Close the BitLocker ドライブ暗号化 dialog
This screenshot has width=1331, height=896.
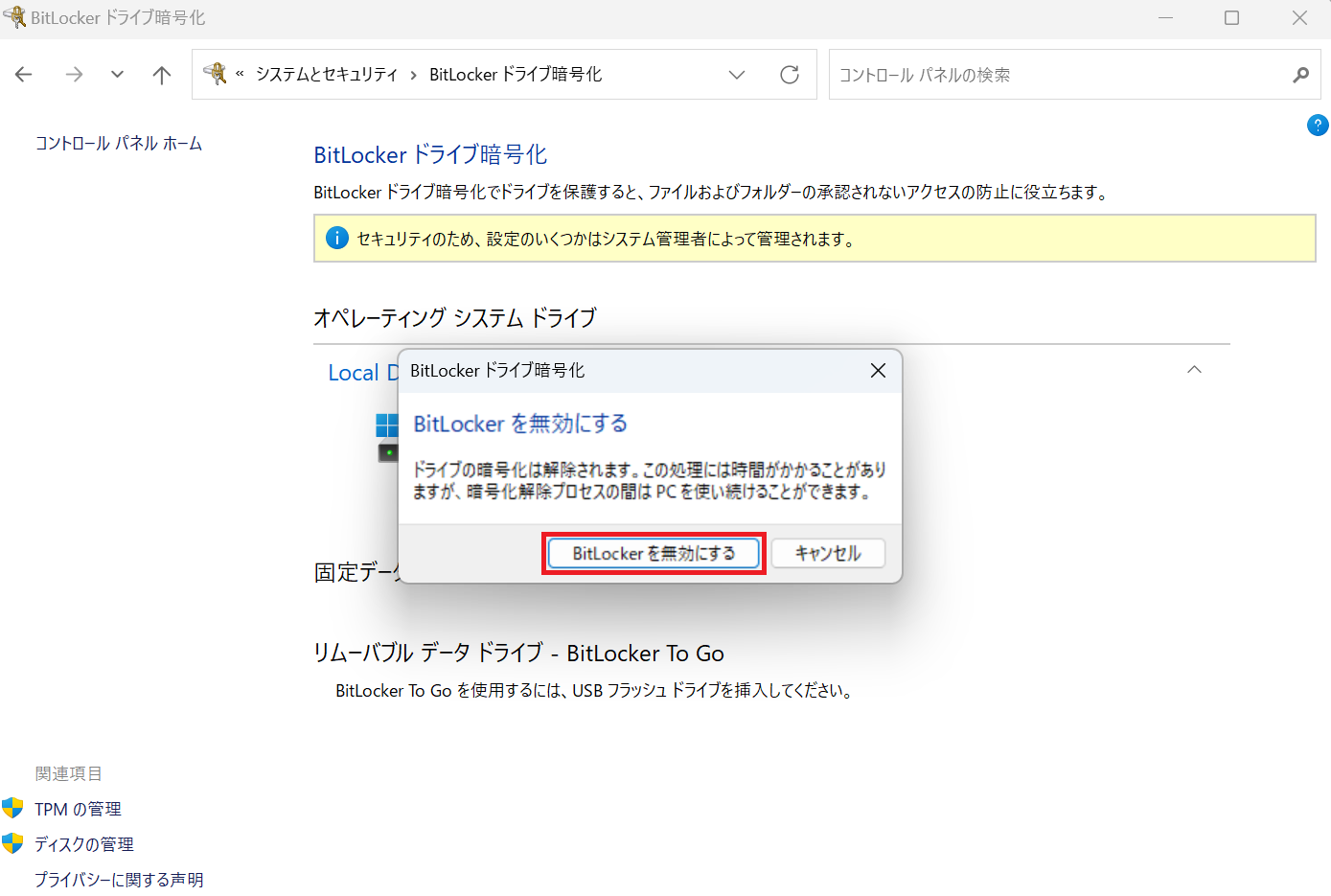(878, 371)
